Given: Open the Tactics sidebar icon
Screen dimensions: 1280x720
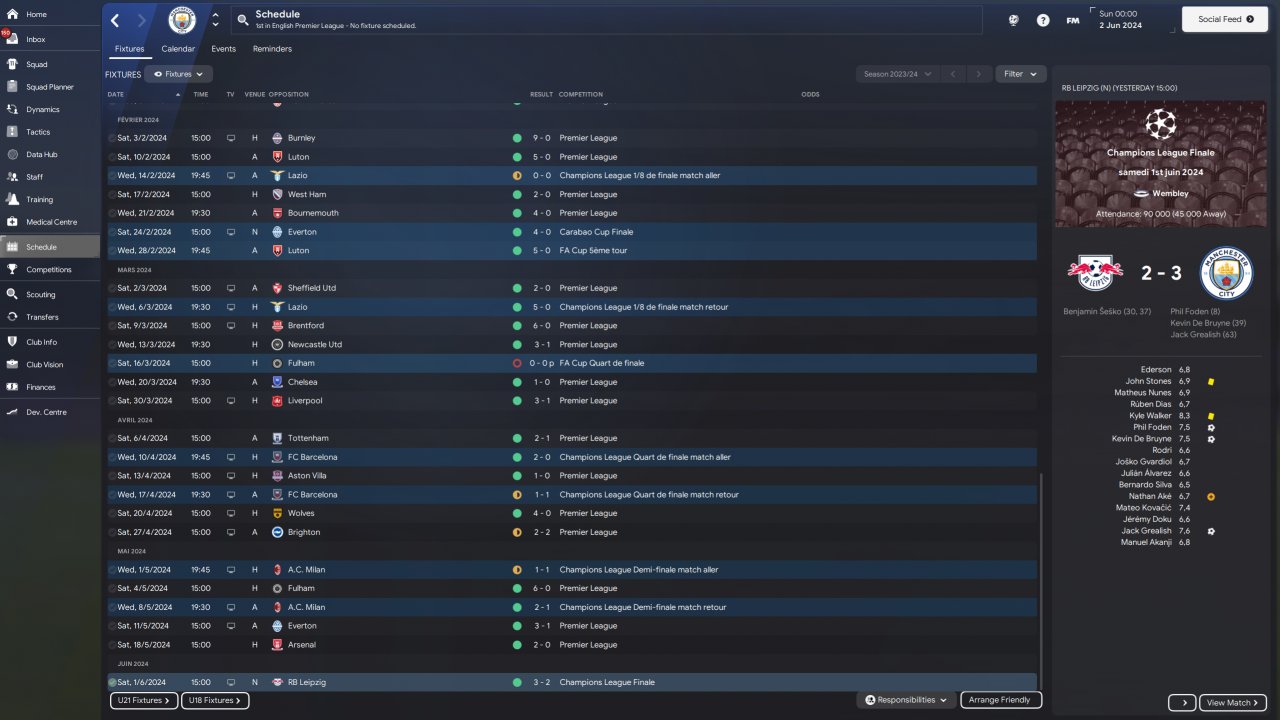Looking at the screenshot, I should [x=12, y=132].
